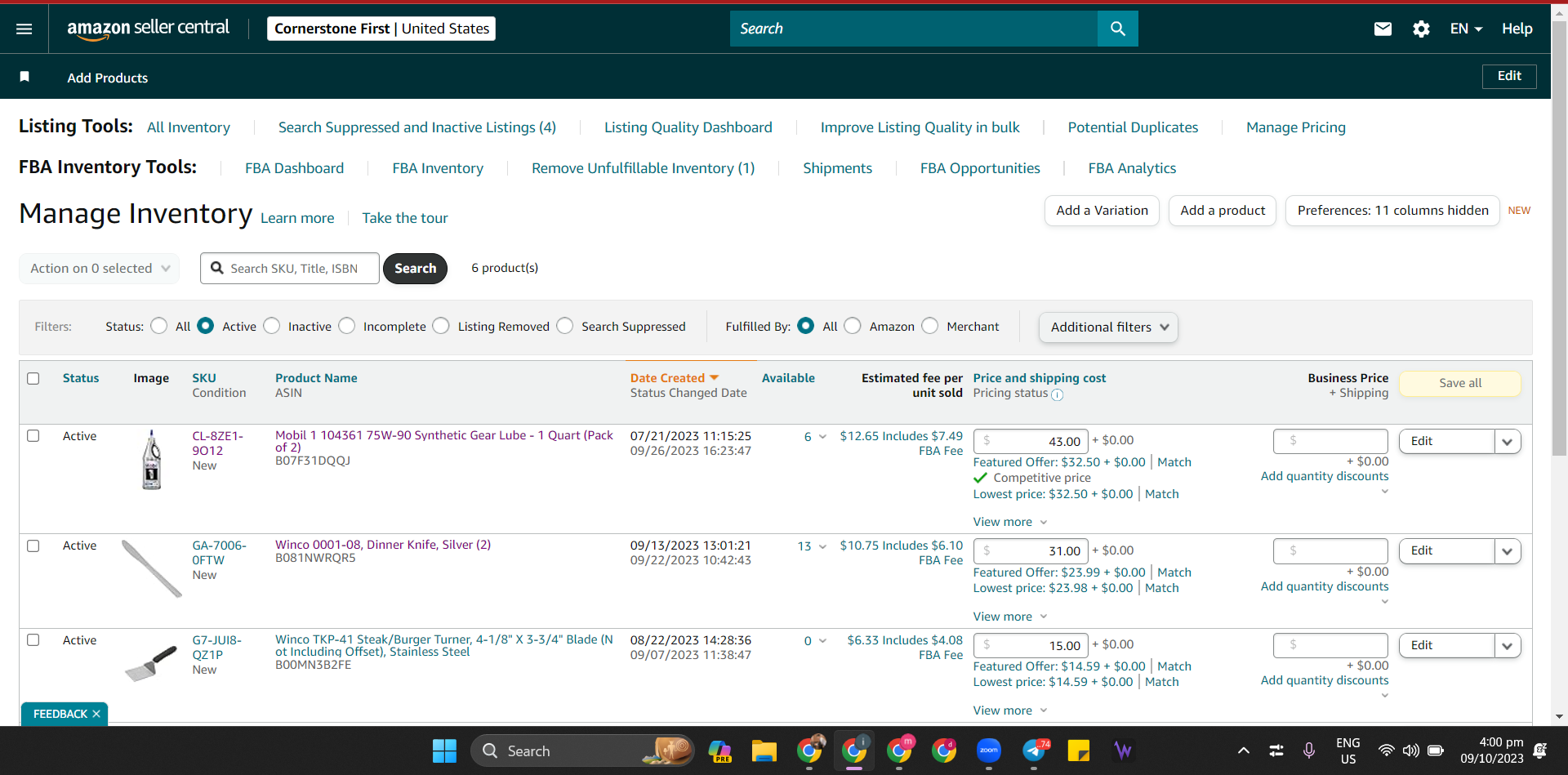1568x775 pixels.
Task: Focus the Search SKU, Title, ISBN field
Action: [290, 269]
